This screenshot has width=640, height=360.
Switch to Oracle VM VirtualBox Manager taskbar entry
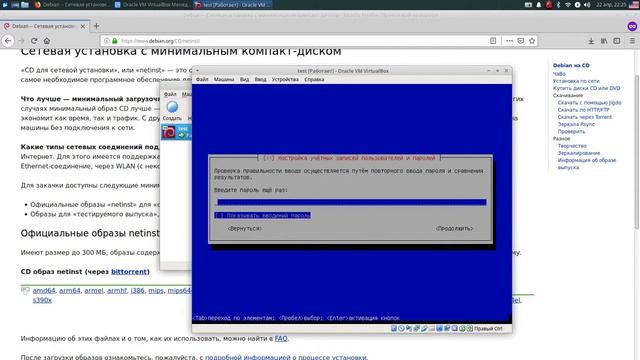pos(152,5)
